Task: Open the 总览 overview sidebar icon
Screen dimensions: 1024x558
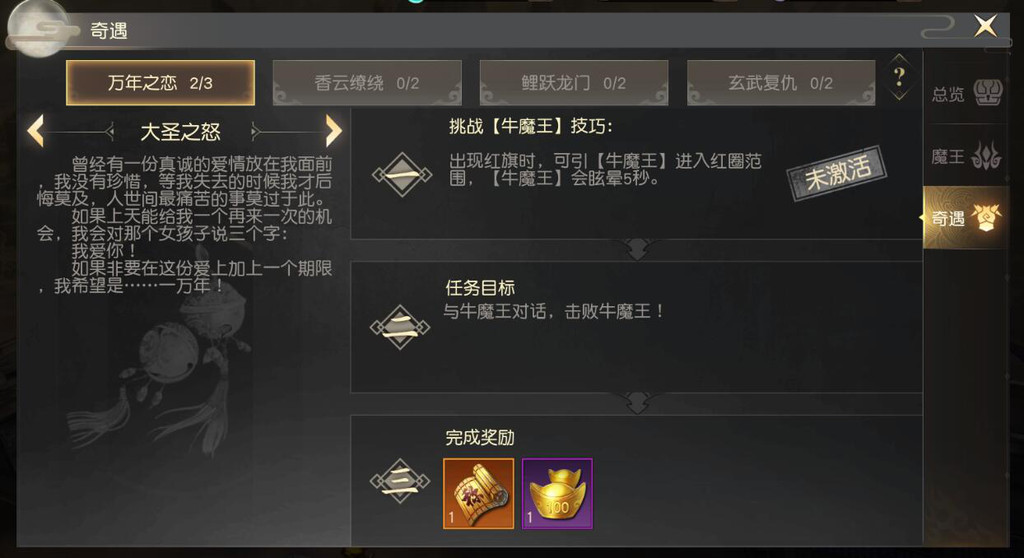Action: 966,93
